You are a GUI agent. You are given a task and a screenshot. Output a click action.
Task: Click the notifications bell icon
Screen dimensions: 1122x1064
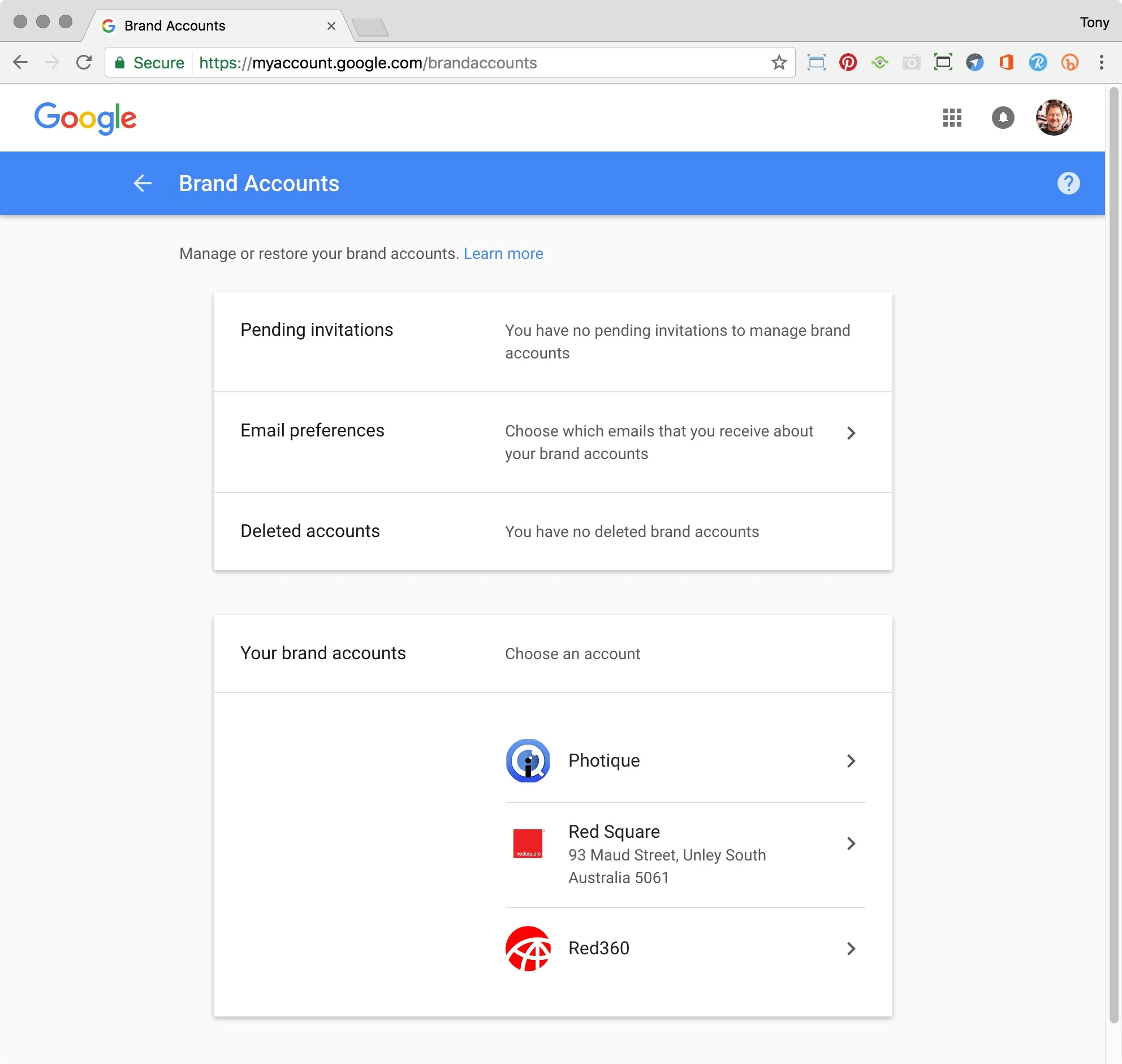[1002, 117]
